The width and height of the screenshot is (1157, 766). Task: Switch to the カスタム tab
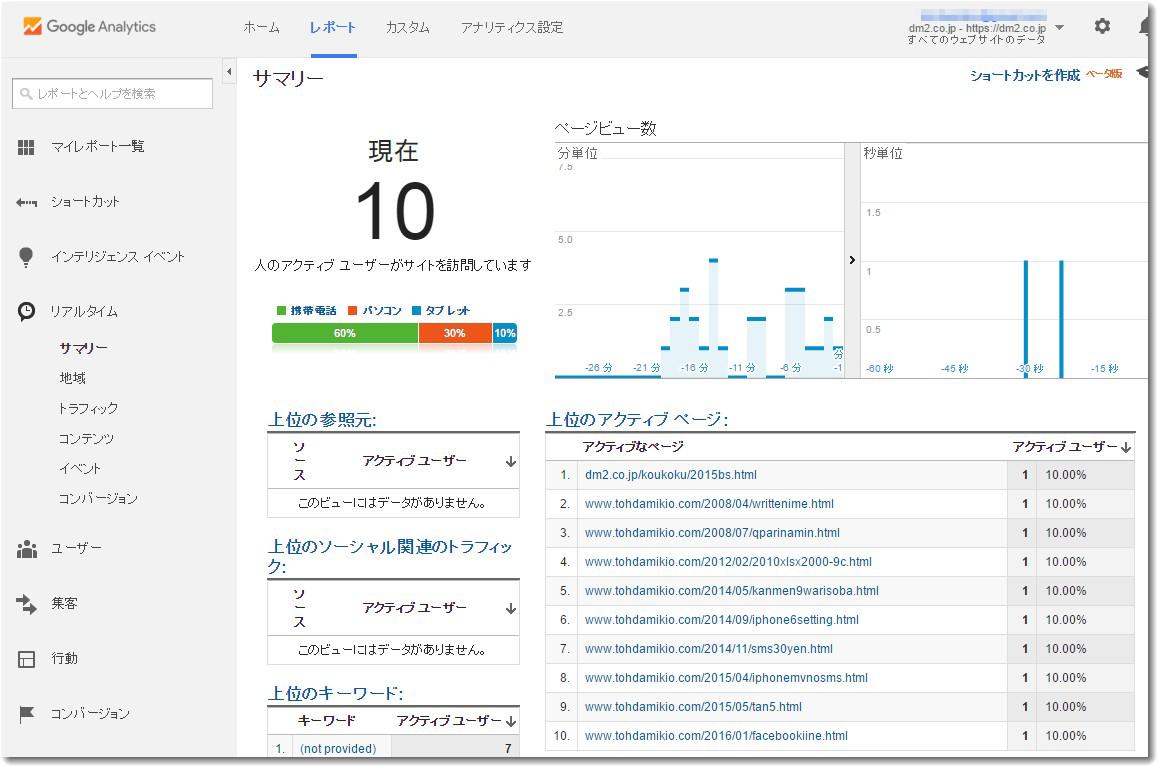click(x=407, y=27)
